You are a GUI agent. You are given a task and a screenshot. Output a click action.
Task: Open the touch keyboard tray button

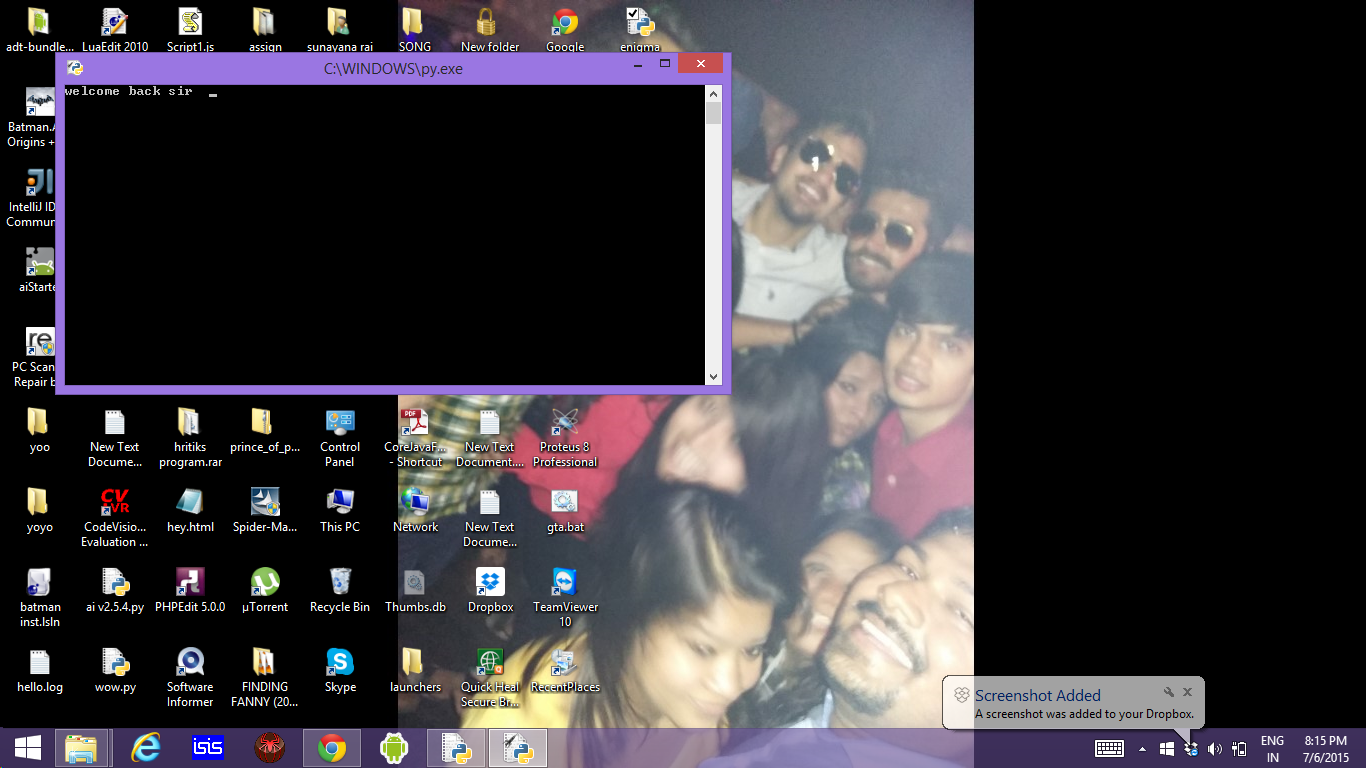tap(1109, 748)
